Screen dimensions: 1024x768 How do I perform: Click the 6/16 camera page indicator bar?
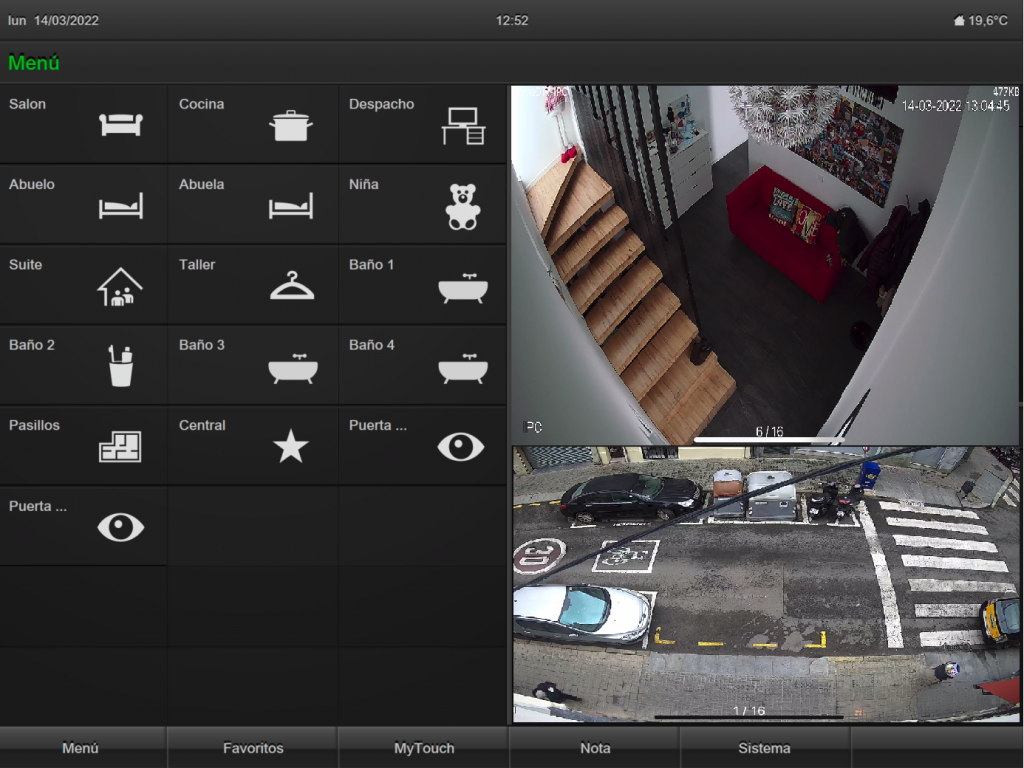tap(768, 438)
